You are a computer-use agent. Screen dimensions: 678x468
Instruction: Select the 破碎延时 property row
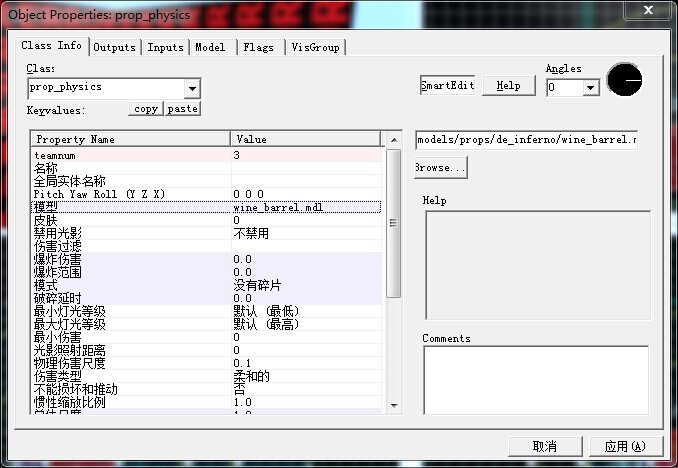(208, 298)
